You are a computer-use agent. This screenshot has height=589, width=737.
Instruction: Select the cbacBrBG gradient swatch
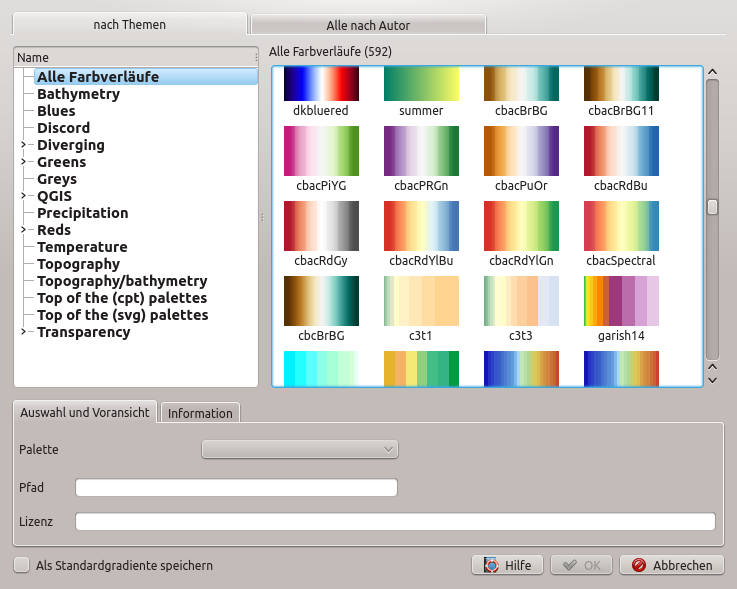click(x=521, y=84)
